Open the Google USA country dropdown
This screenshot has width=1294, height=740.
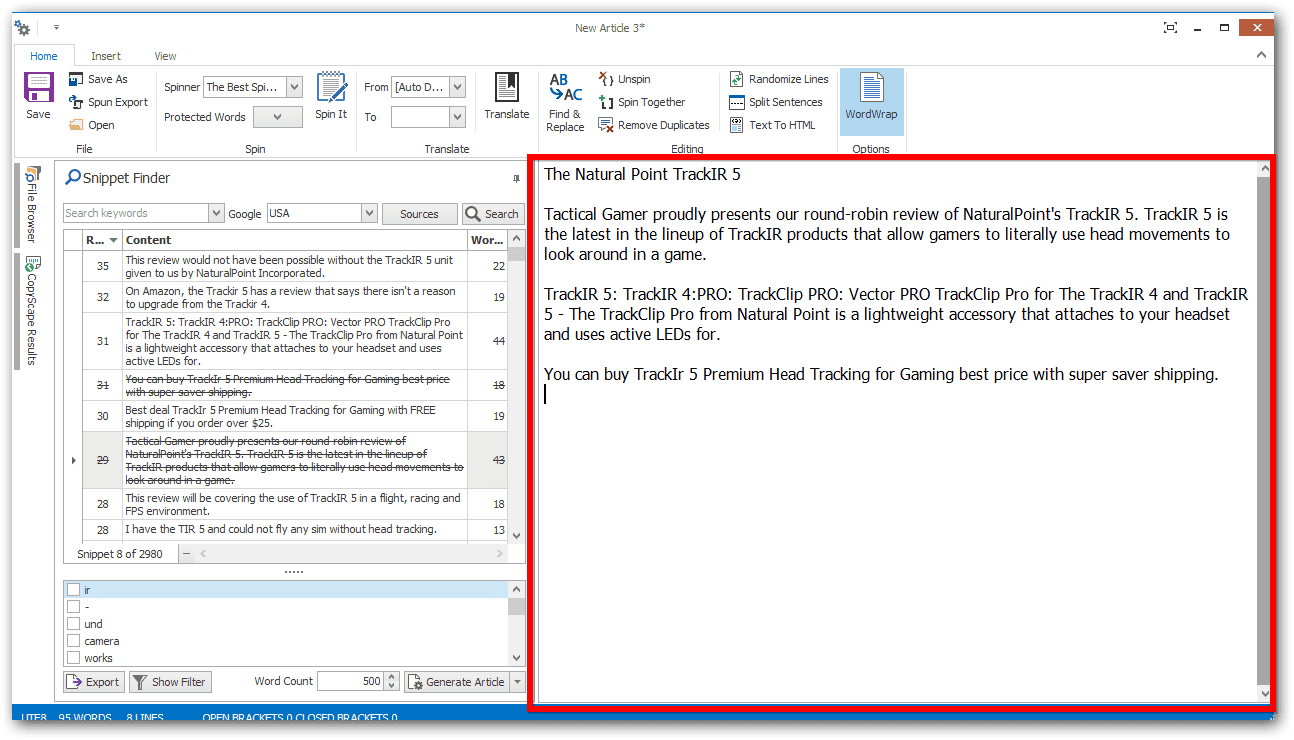pyautogui.click(x=370, y=213)
